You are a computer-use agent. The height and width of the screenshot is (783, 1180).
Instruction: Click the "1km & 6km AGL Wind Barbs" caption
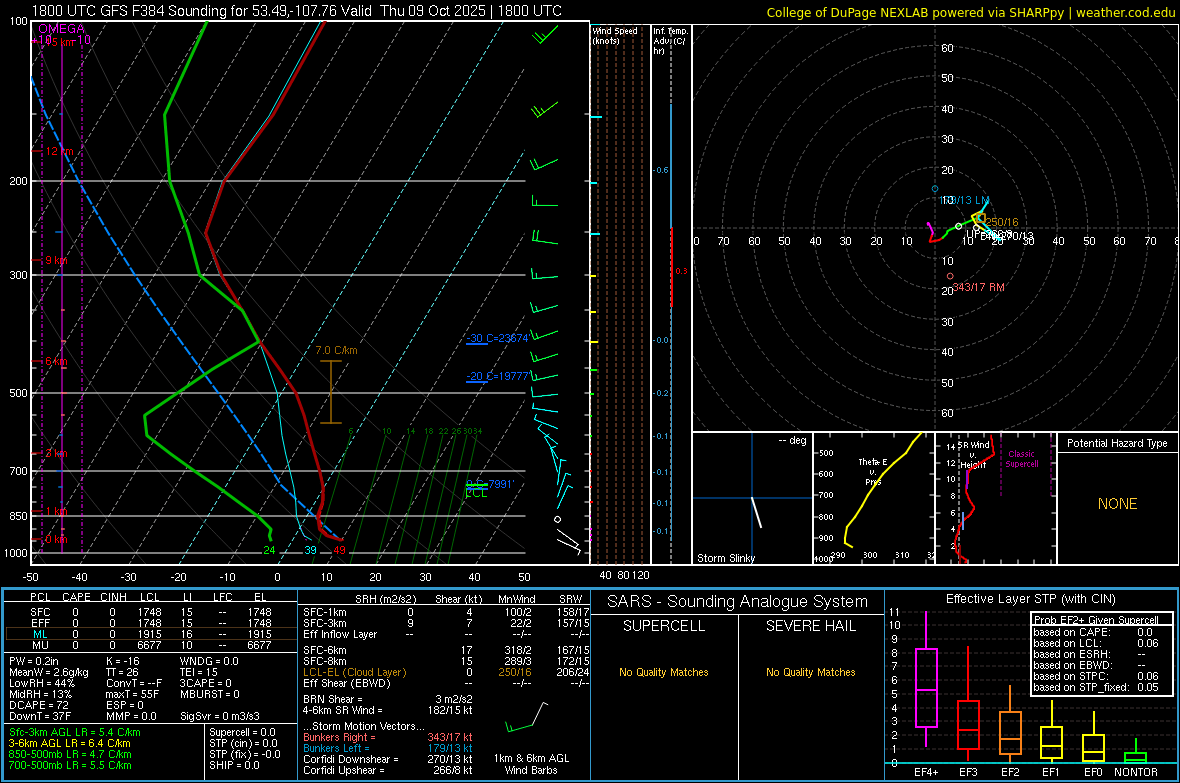(531, 764)
